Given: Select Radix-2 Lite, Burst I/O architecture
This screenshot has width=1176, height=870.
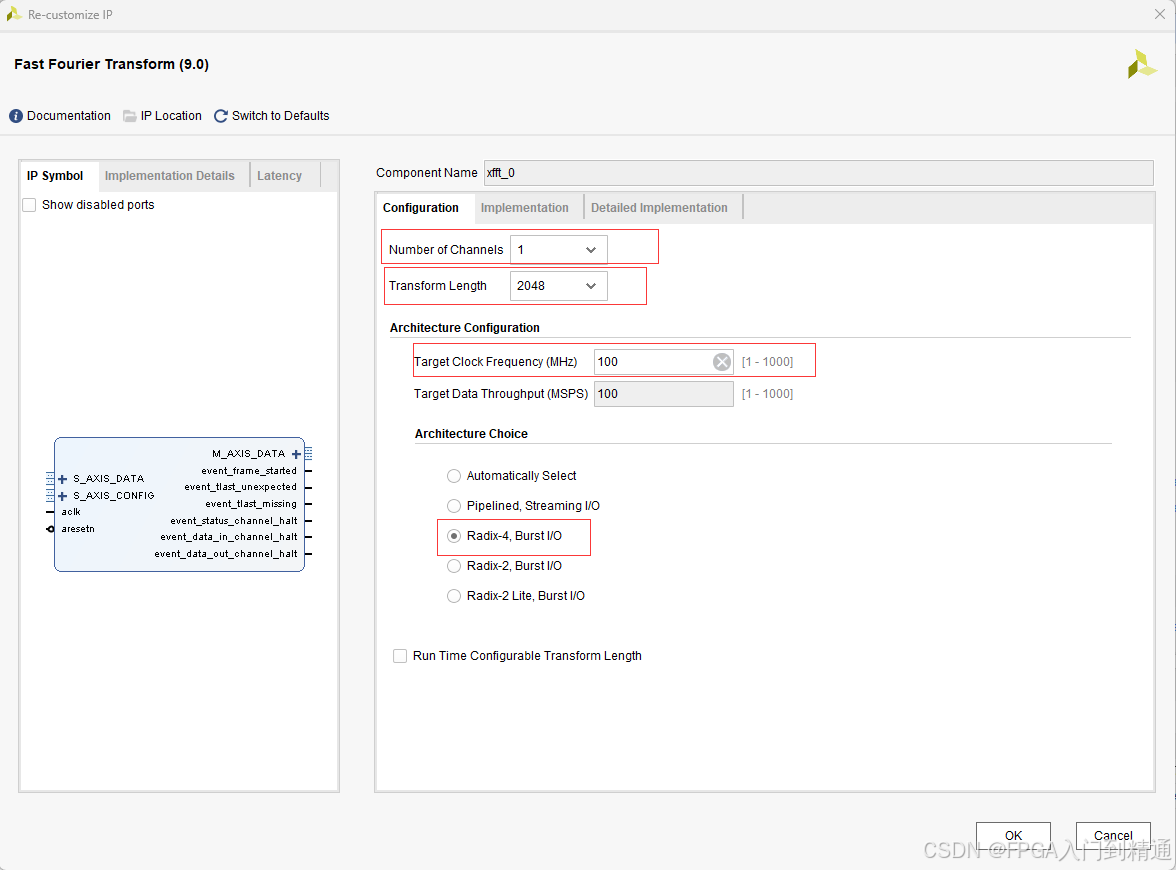Looking at the screenshot, I should pyautogui.click(x=454, y=596).
